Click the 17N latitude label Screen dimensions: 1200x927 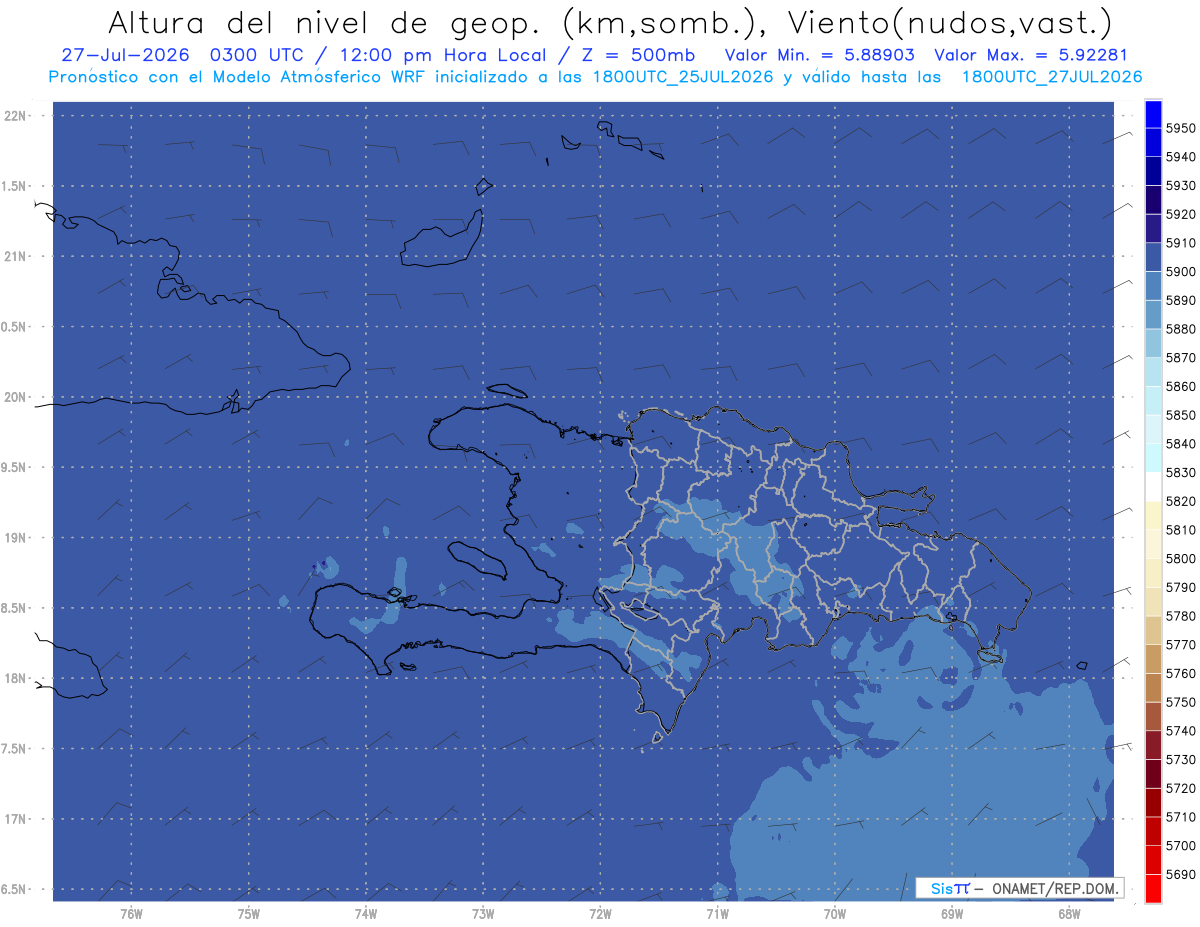pyautogui.click(x=14, y=819)
